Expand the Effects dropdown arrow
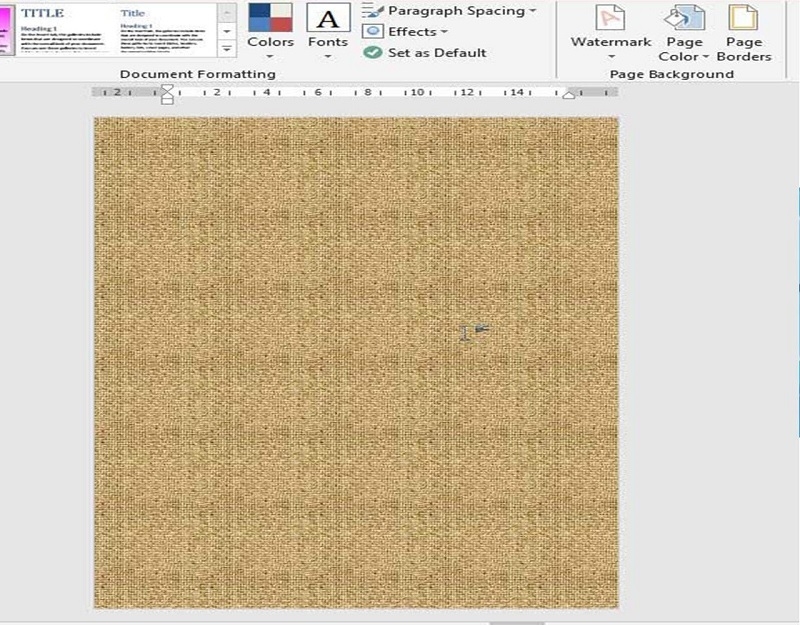Image resolution: width=800 pixels, height=625 pixels. tap(444, 32)
